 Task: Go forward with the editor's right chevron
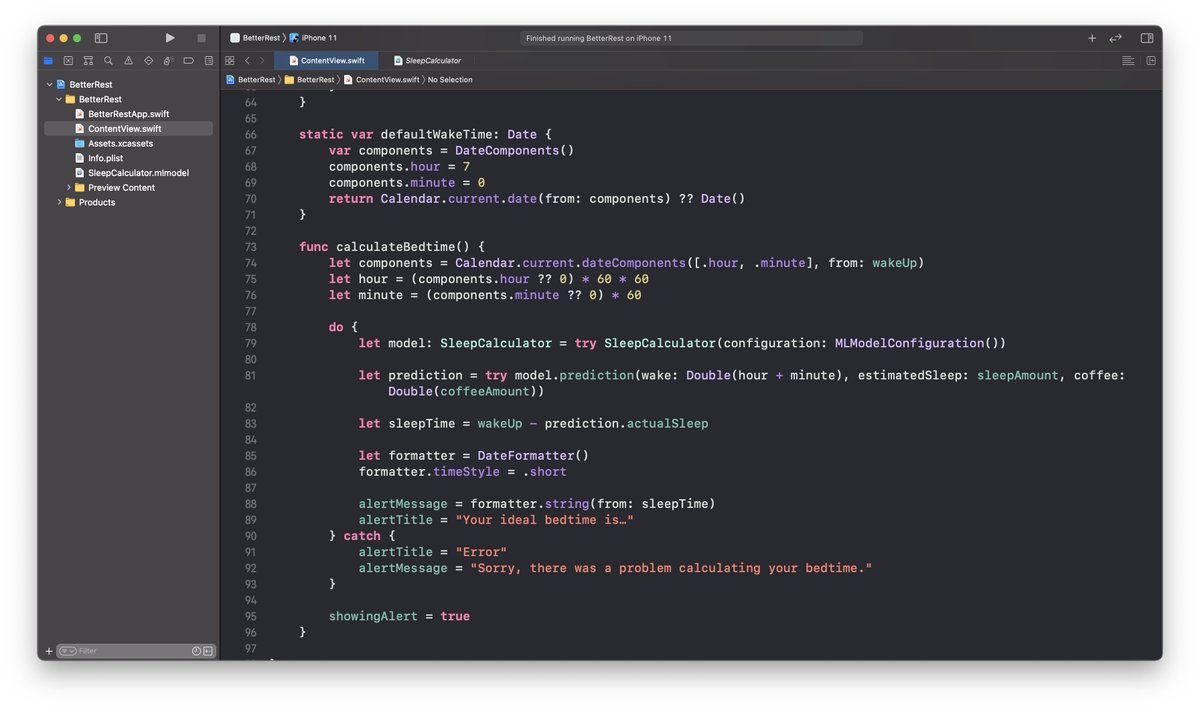point(262,60)
